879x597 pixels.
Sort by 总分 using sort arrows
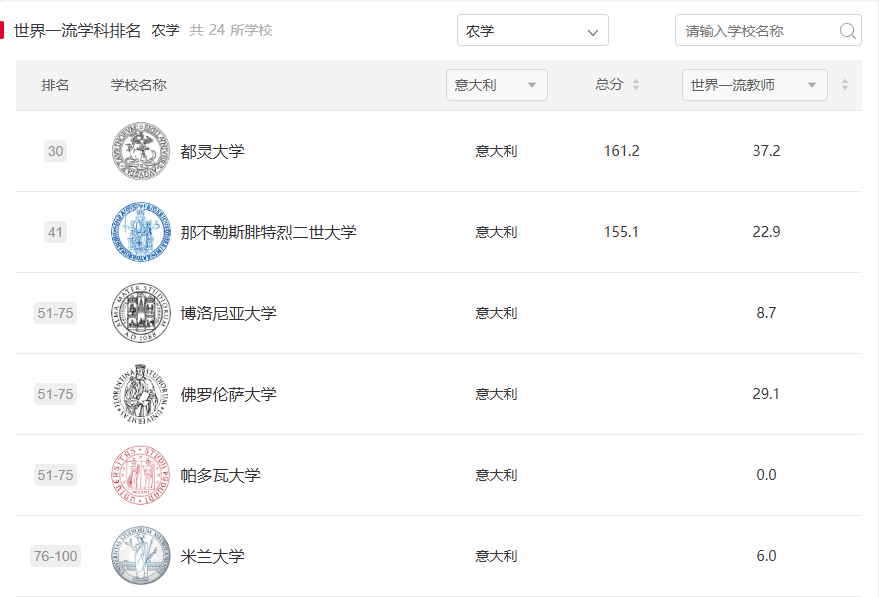coord(636,85)
